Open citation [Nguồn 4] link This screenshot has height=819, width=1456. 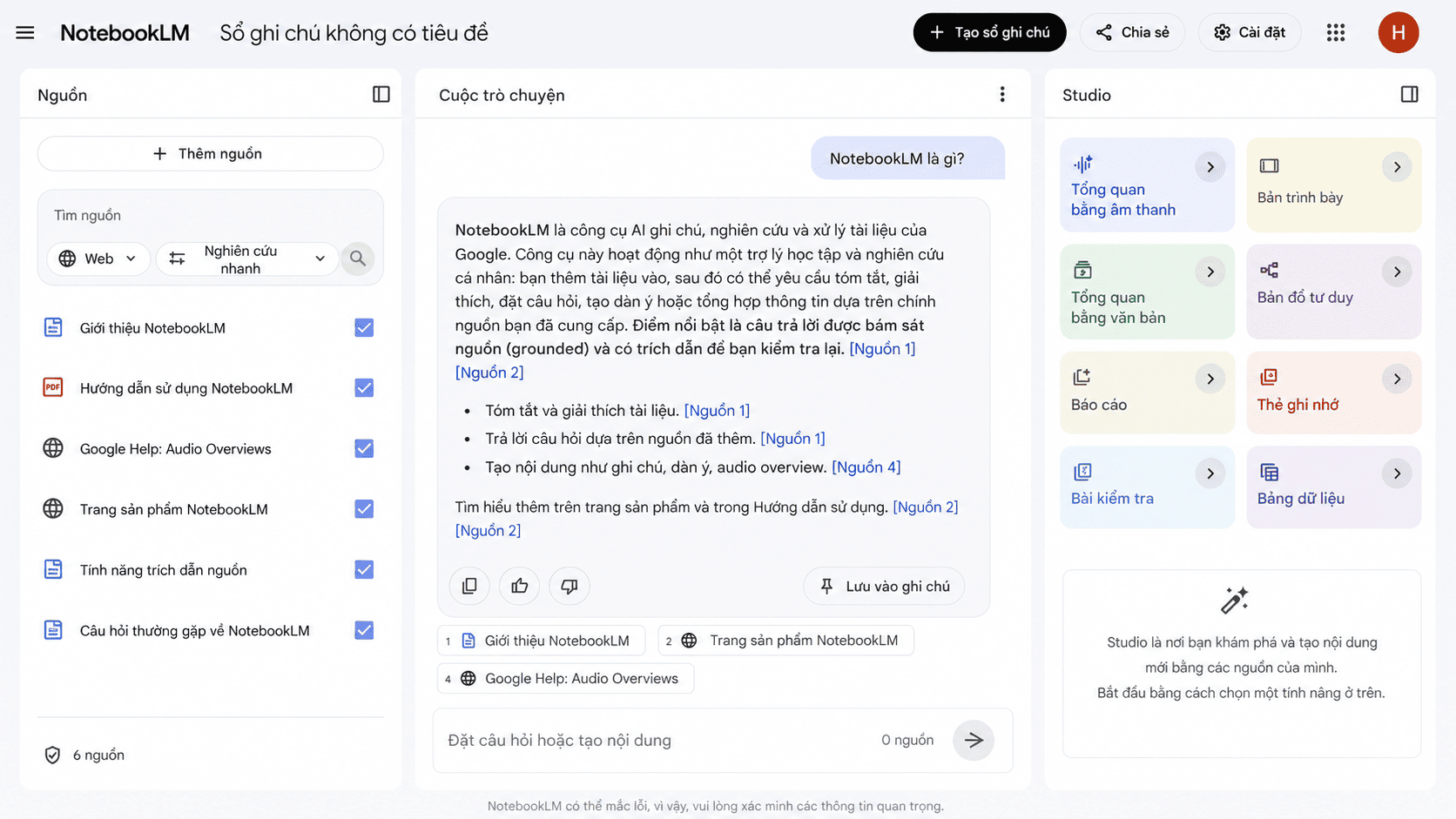[866, 467]
